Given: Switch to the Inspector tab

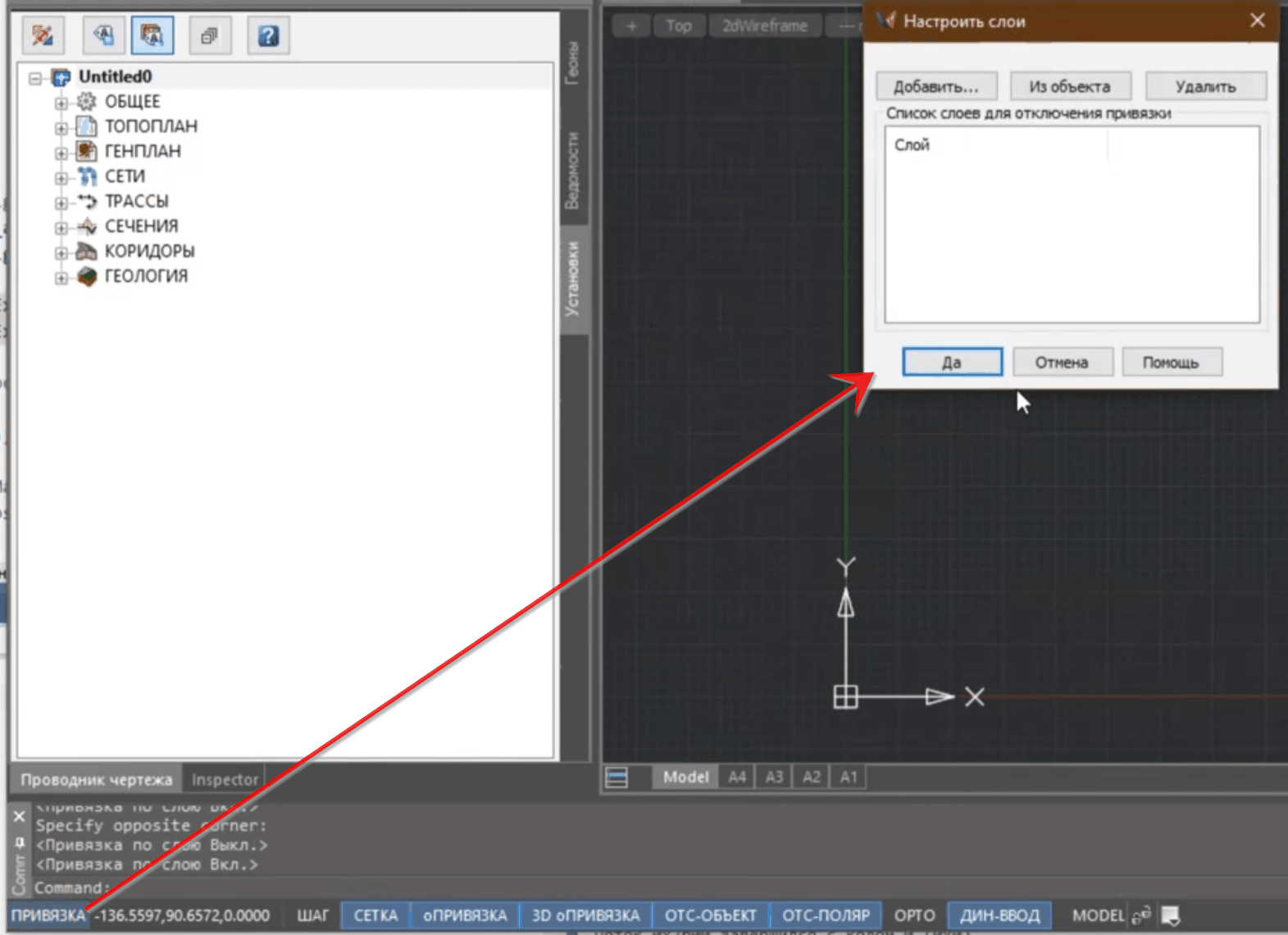Looking at the screenshot, I should (x=225, y=779).
